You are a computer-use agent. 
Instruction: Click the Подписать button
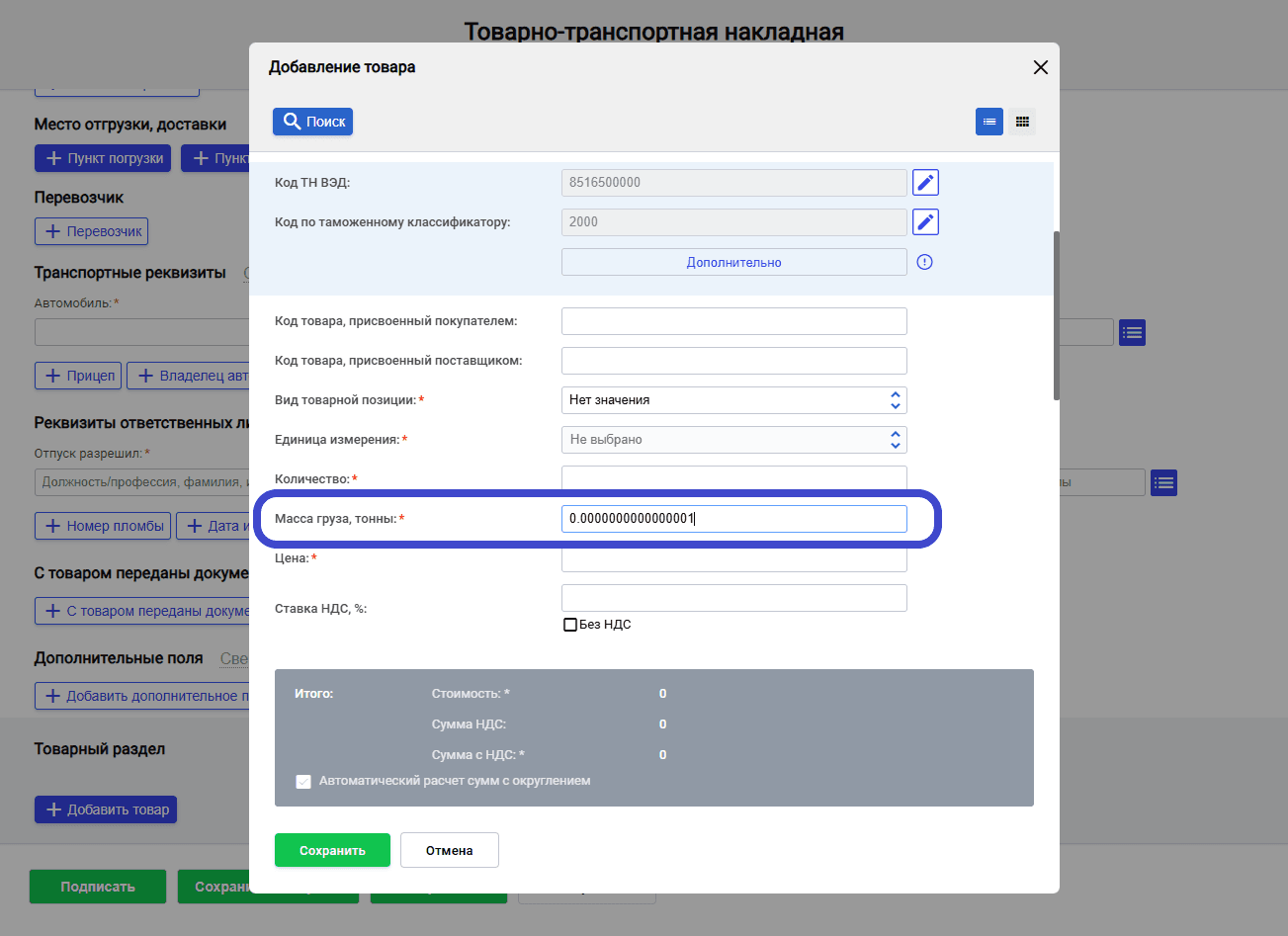click(97, 886)
